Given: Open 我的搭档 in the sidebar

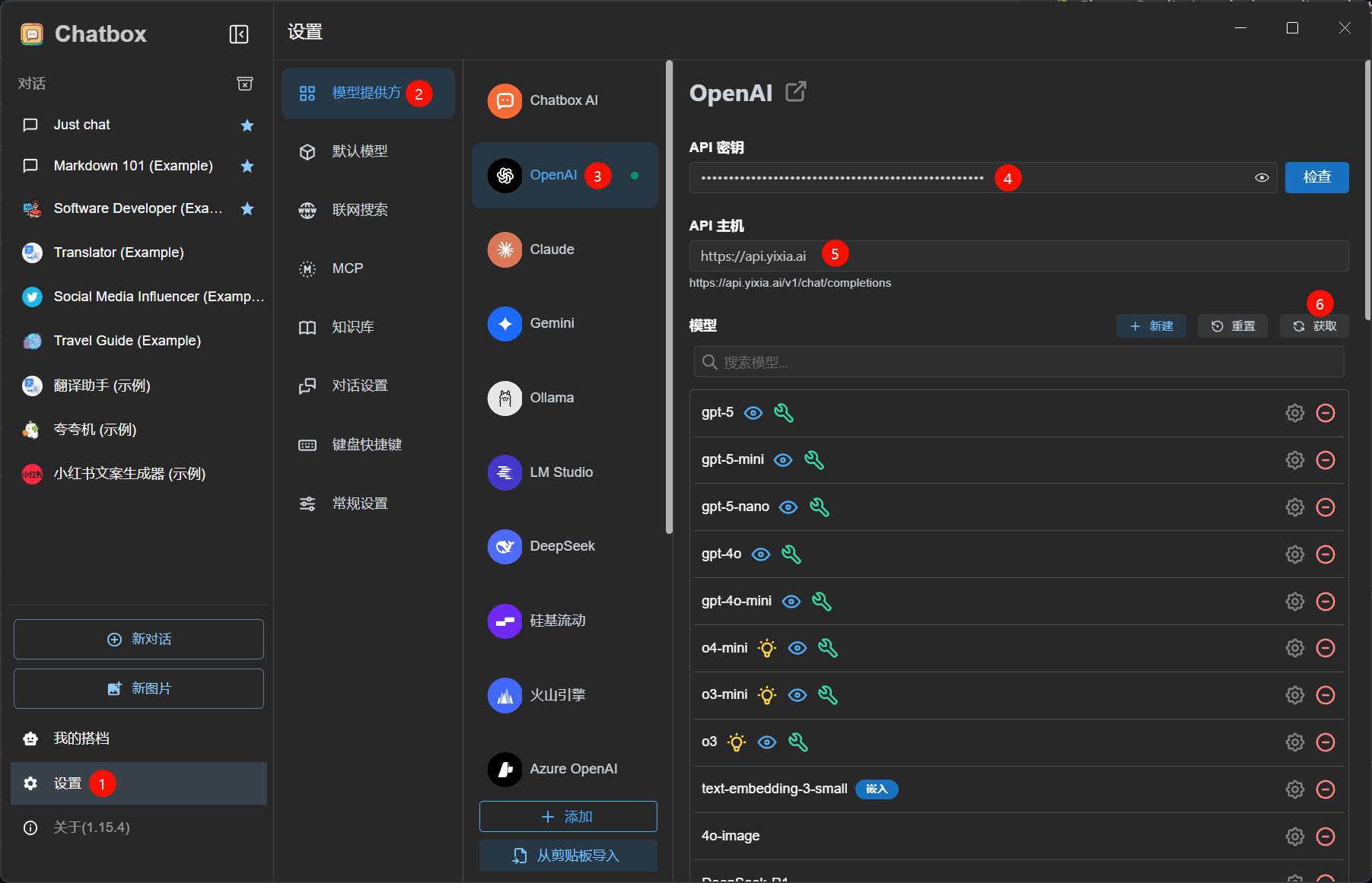Looking at the screenshot, I should coord(138,738).
